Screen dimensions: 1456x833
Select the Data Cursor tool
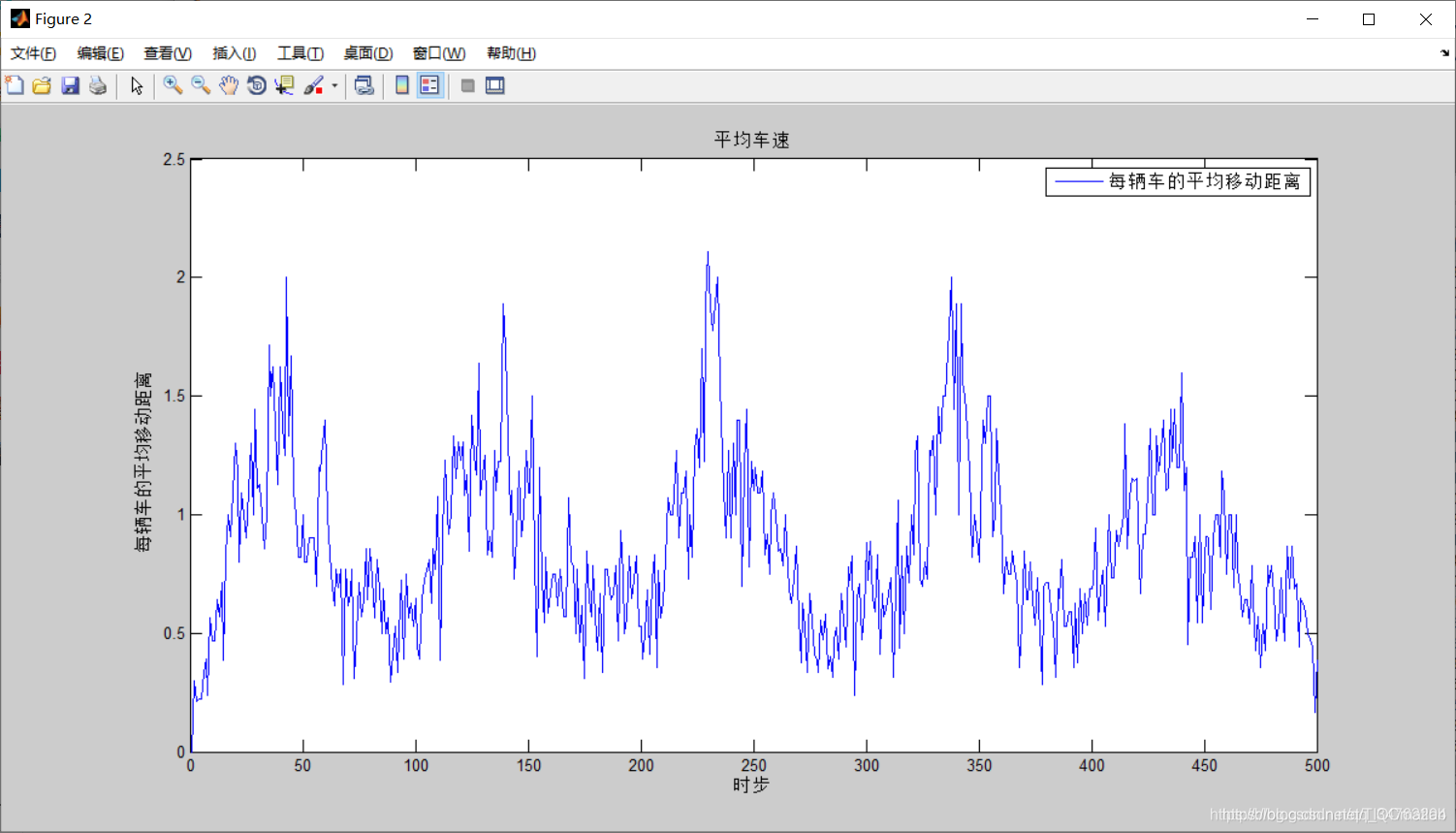[x=284, y=85]
